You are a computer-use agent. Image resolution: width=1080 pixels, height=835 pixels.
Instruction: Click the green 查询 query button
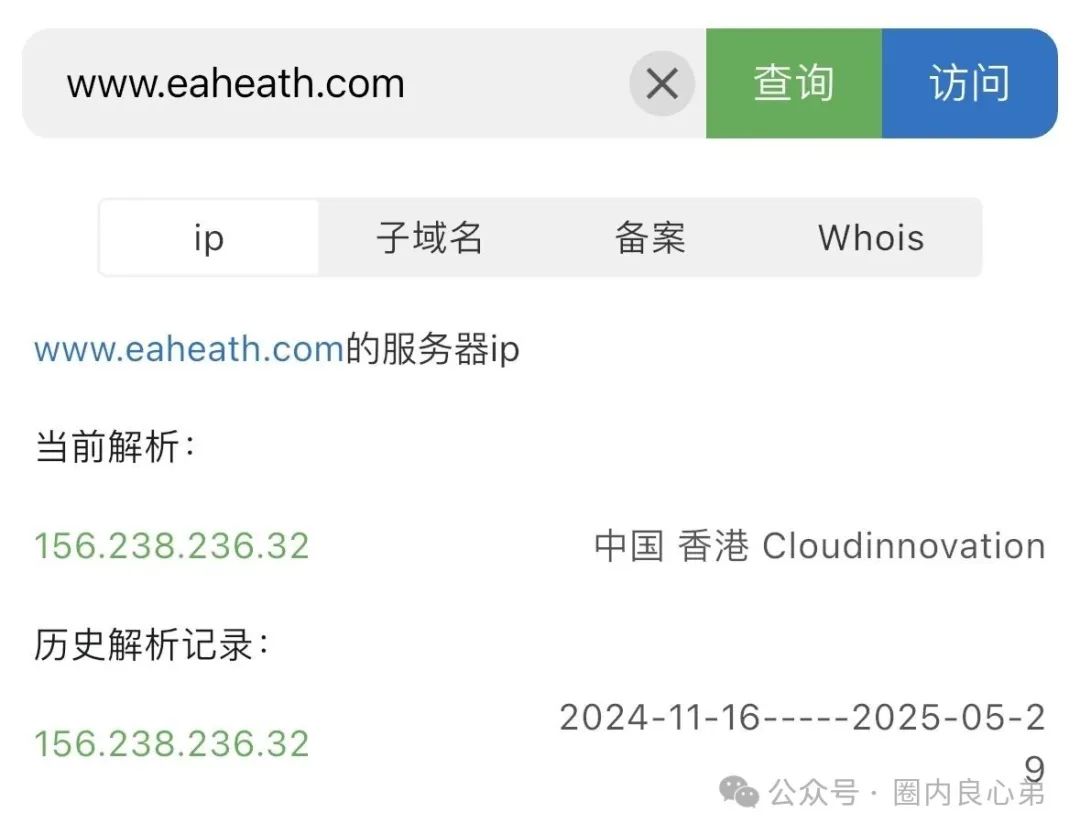click(793, 83)
